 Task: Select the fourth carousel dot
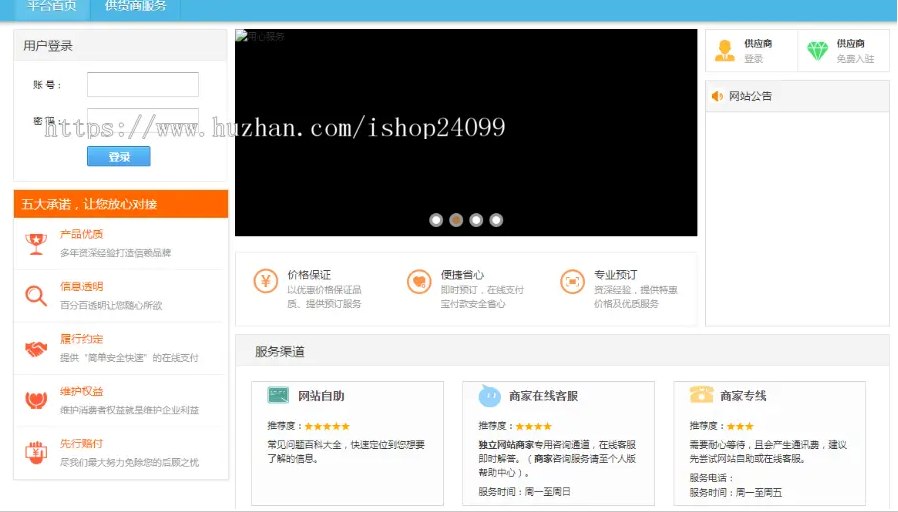(496, 220)
